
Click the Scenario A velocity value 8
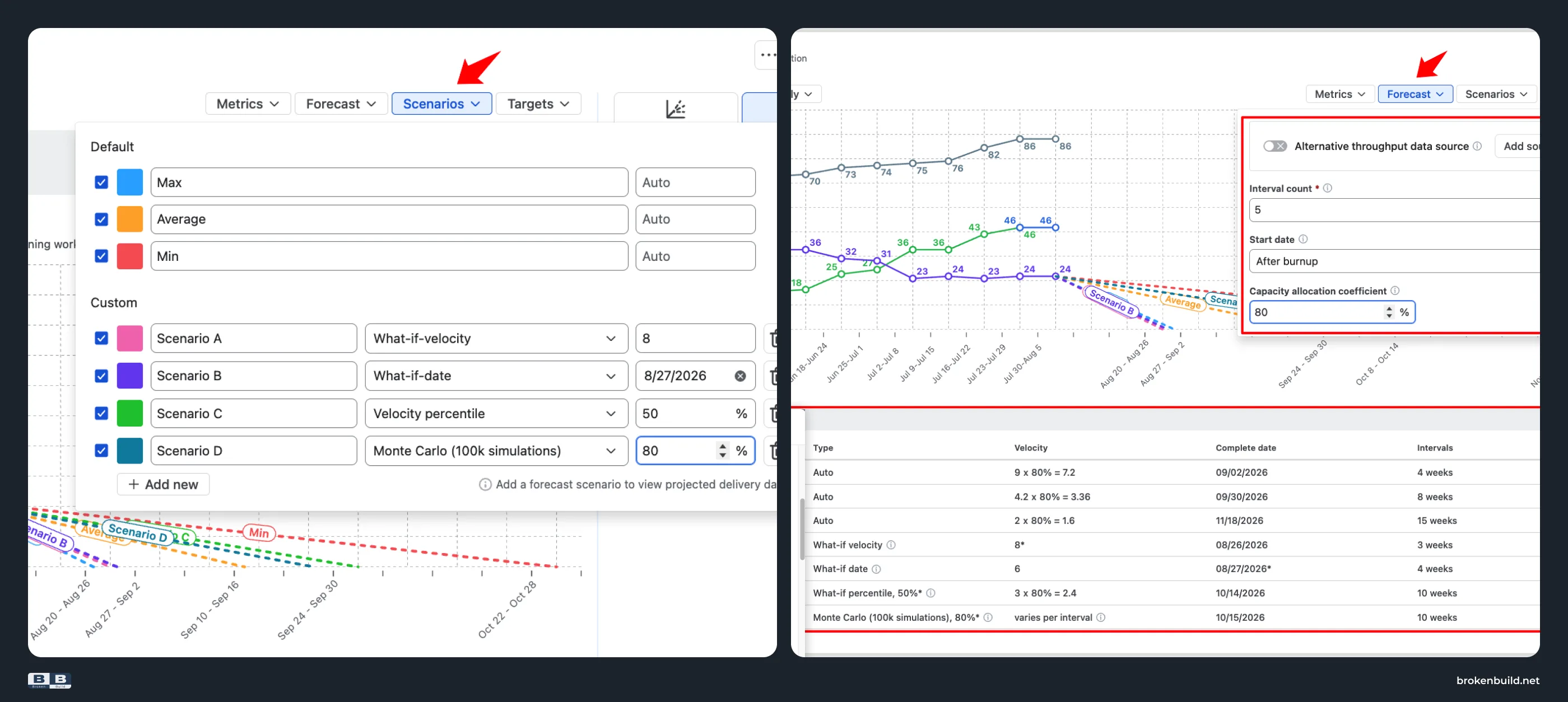tap(695, 338)
